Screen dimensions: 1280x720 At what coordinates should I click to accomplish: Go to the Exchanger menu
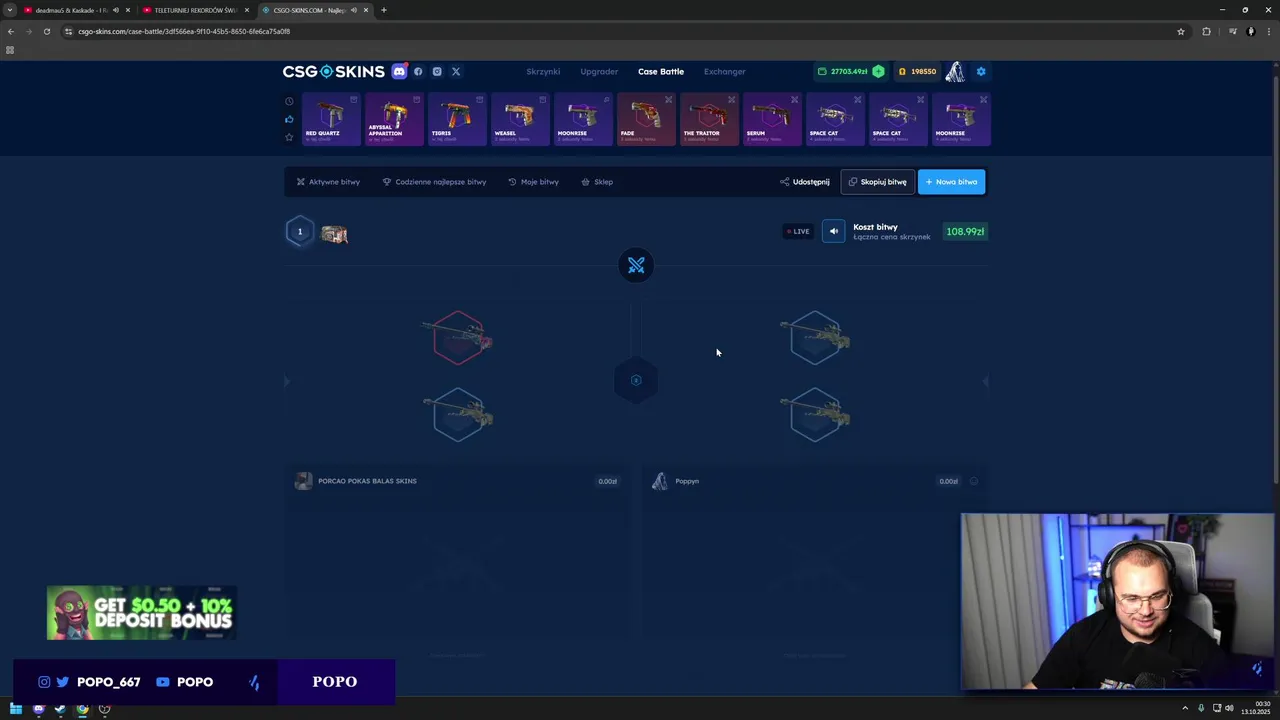(724, 71)
